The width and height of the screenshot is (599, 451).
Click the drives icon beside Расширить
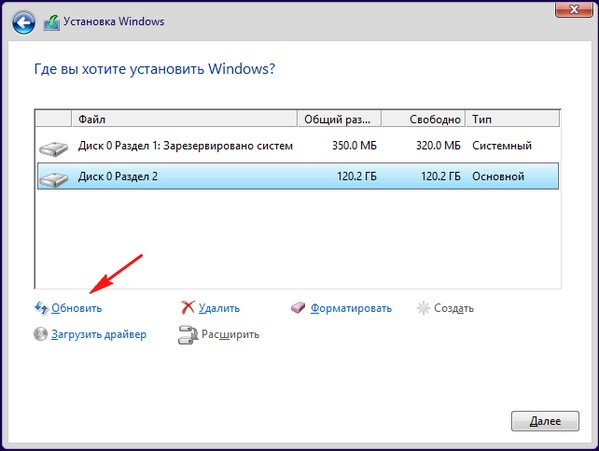click(188, 335)
